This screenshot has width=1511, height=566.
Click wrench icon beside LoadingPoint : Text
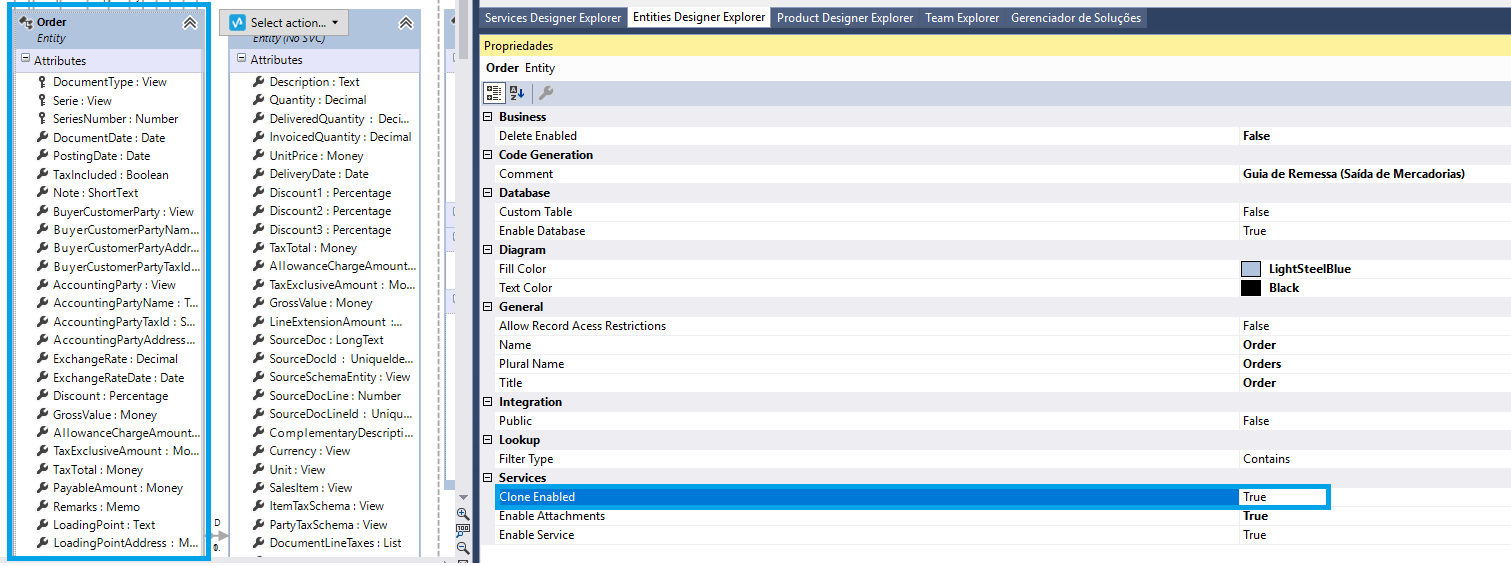point(42,524)
